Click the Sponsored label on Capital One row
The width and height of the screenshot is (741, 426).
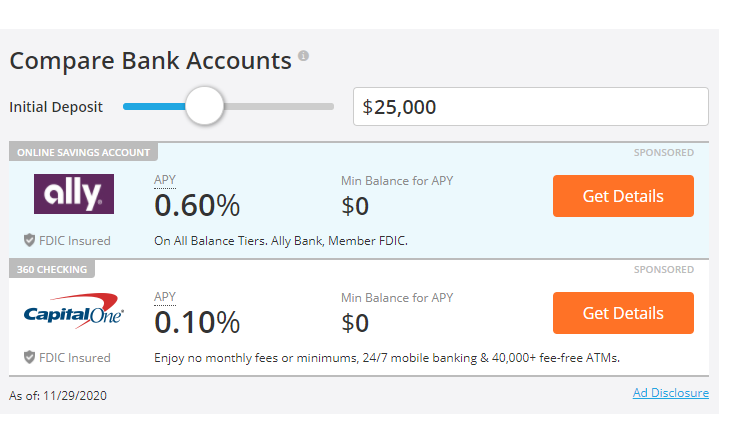[663, 270]
